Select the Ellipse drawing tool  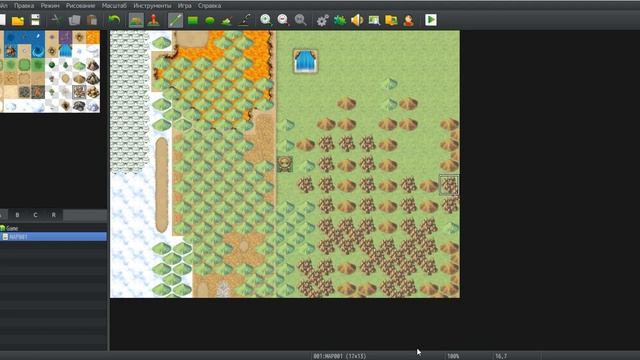pyautogui.click(x=210, y=20)
